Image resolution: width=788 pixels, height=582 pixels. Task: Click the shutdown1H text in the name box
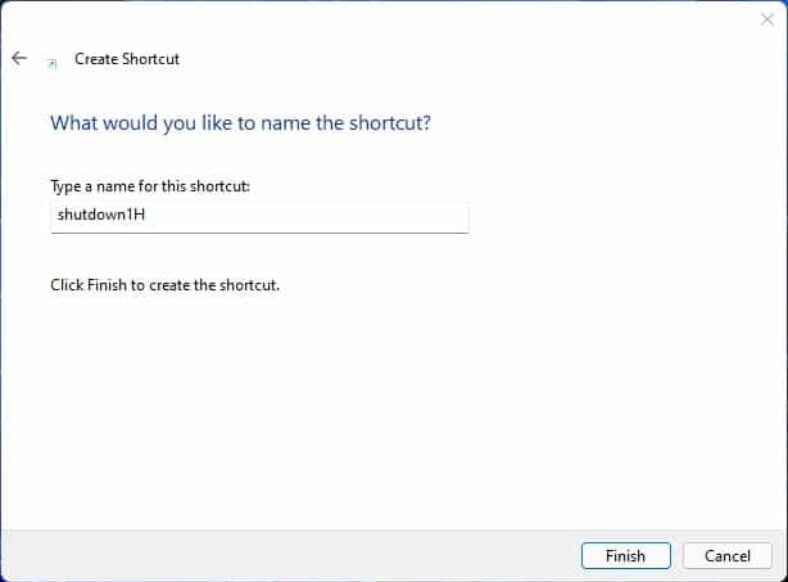tap(101, 215)
